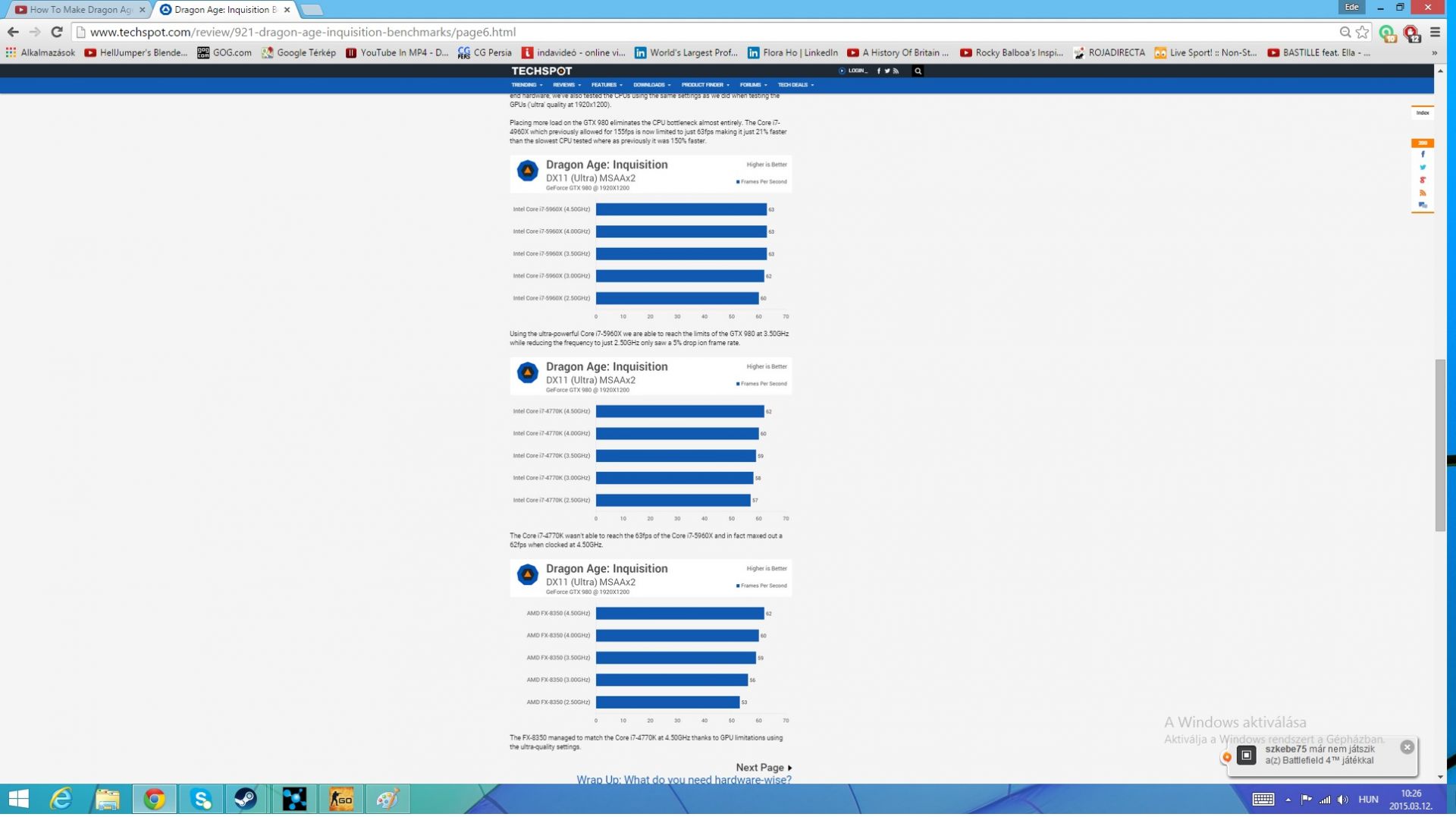1456x817 pixels.
Task: Share on Twitter from the side share bar
Action: coord(1423,168)
